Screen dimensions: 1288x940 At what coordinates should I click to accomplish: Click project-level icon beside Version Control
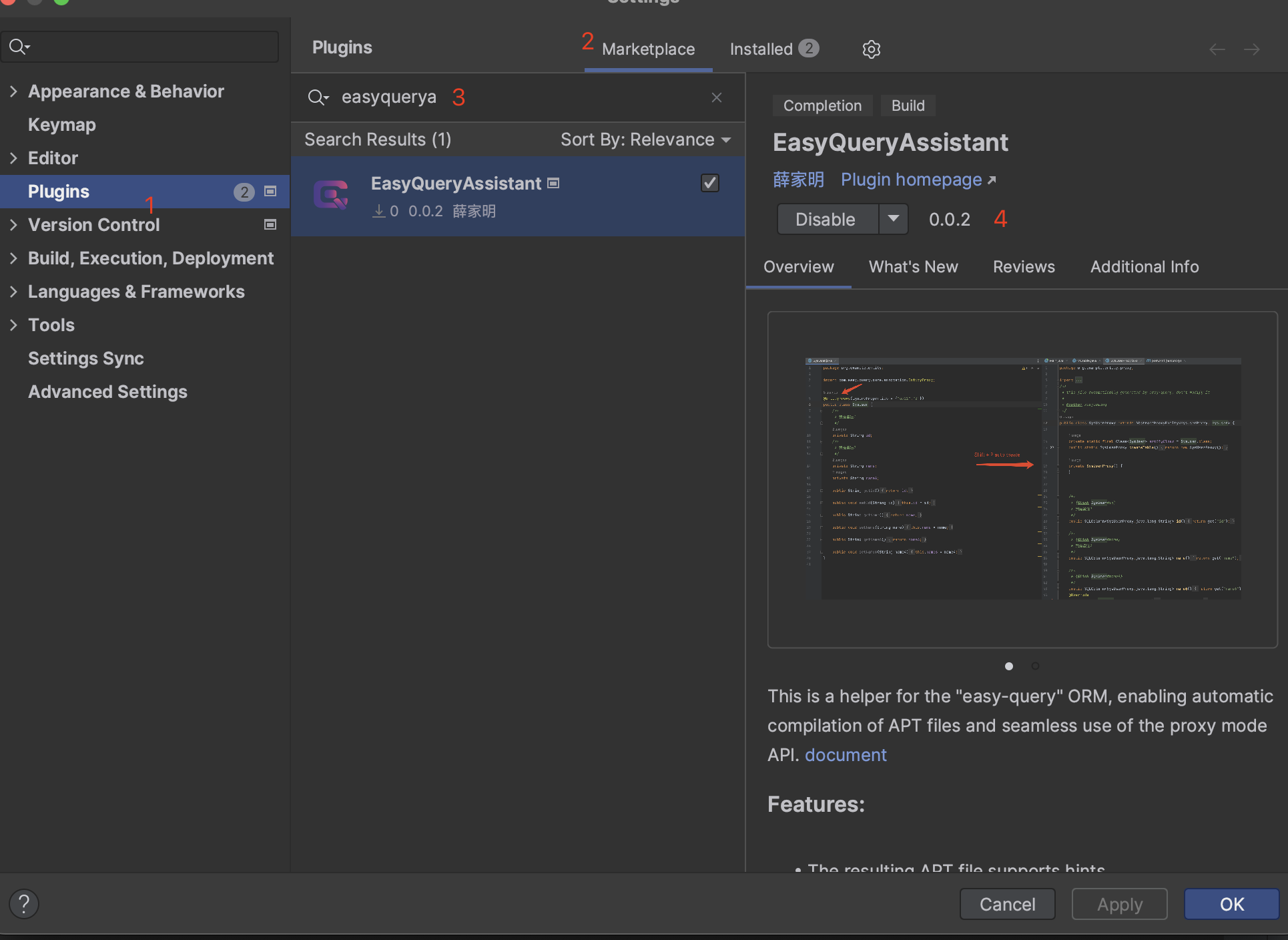[x=270, y=224]
